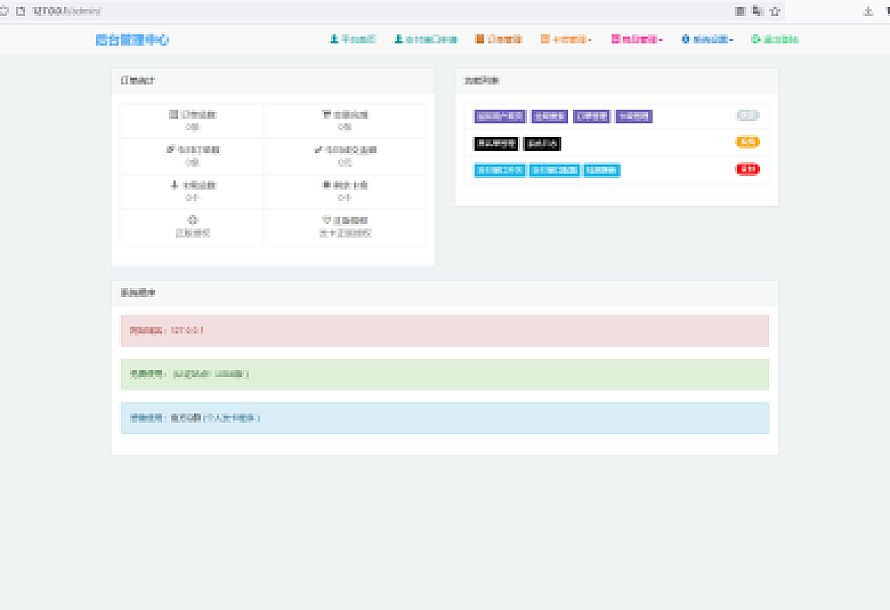The height and width of the screenshot is (610, 890).
Task: Expand the blue 系统设置 dropdown menu
Action: [707, 40]
